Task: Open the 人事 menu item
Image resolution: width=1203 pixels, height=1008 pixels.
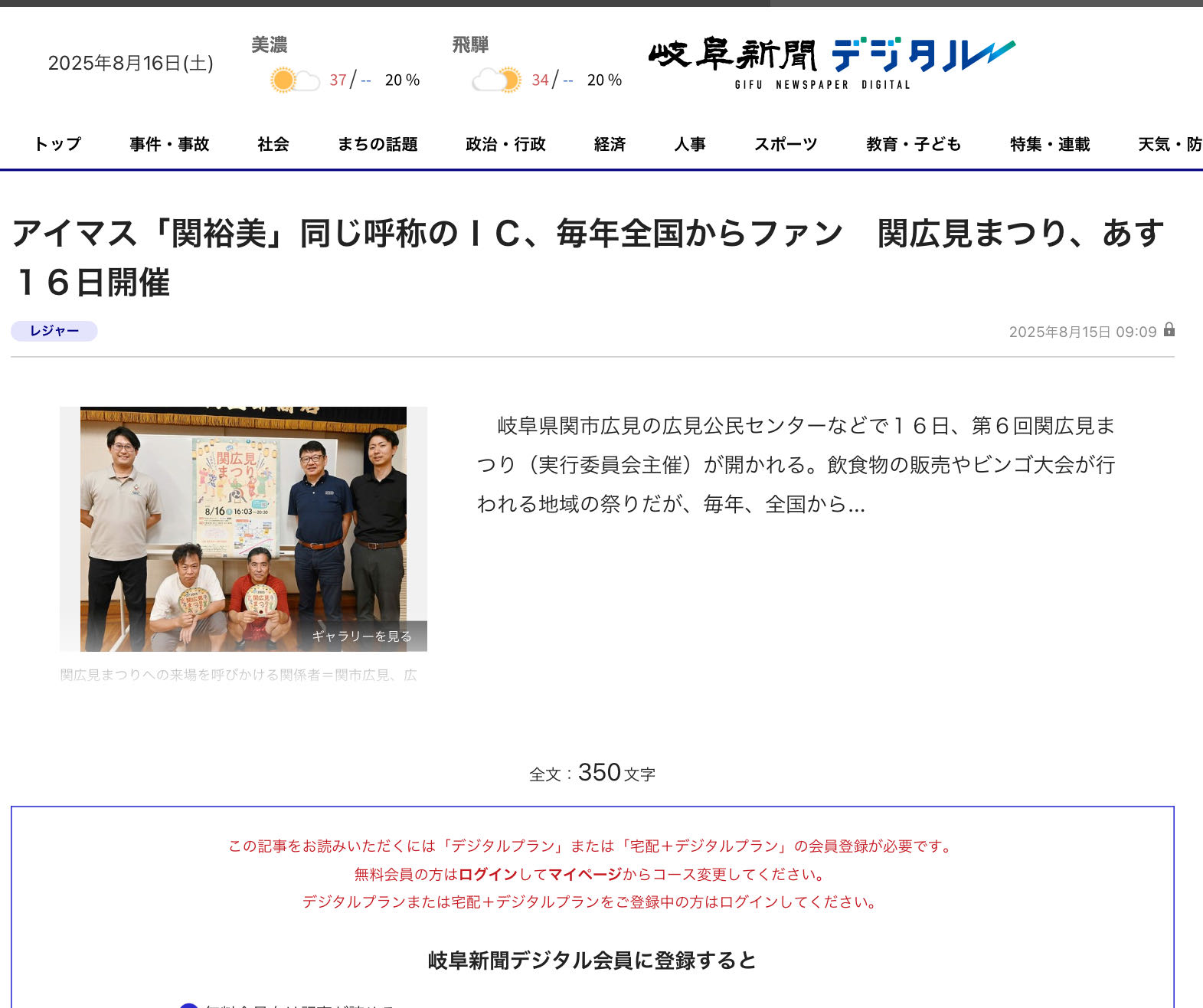Action: 690,144
